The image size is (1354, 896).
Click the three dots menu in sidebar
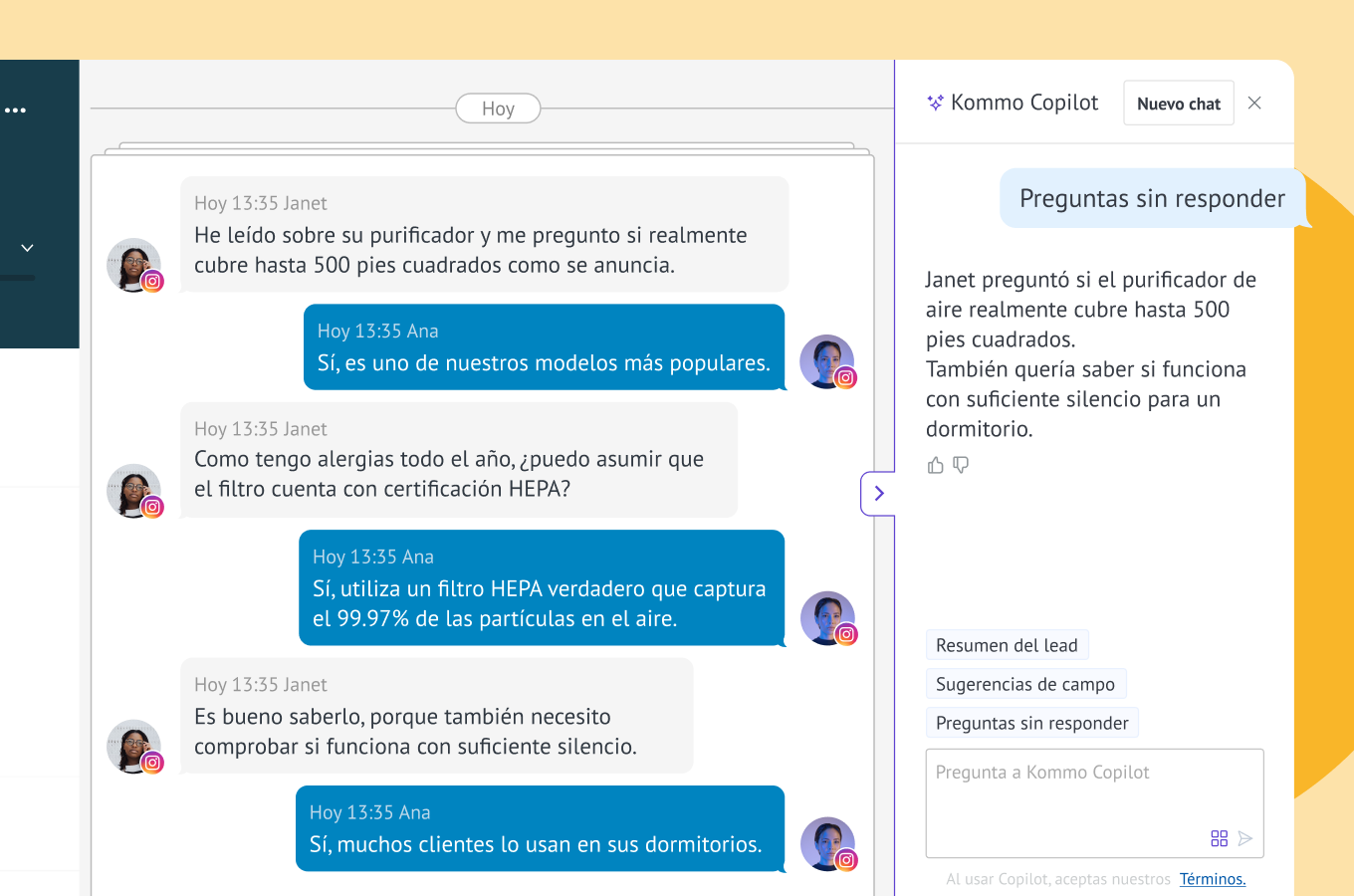pos(16,111)
